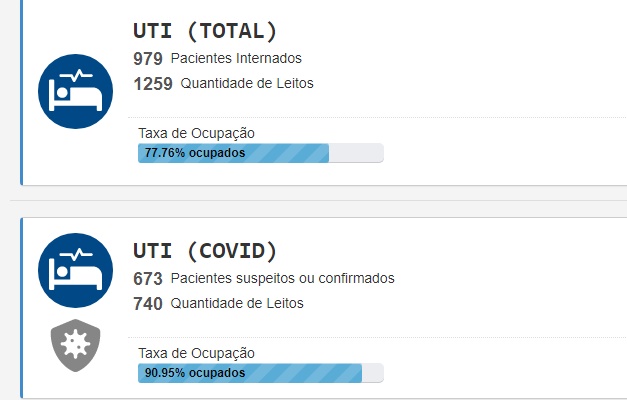Click the unfilled end of the 77.76% bar
This screenshot has height=400, width=627.
pyautogui.click(x=356, y=153)
